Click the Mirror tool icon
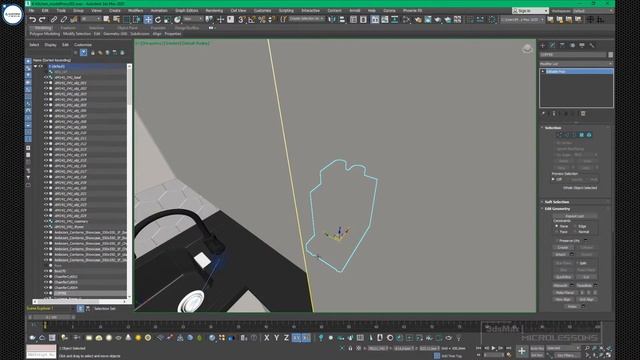The width and height of the screenshot is (640, 360). tap(332, 20)
